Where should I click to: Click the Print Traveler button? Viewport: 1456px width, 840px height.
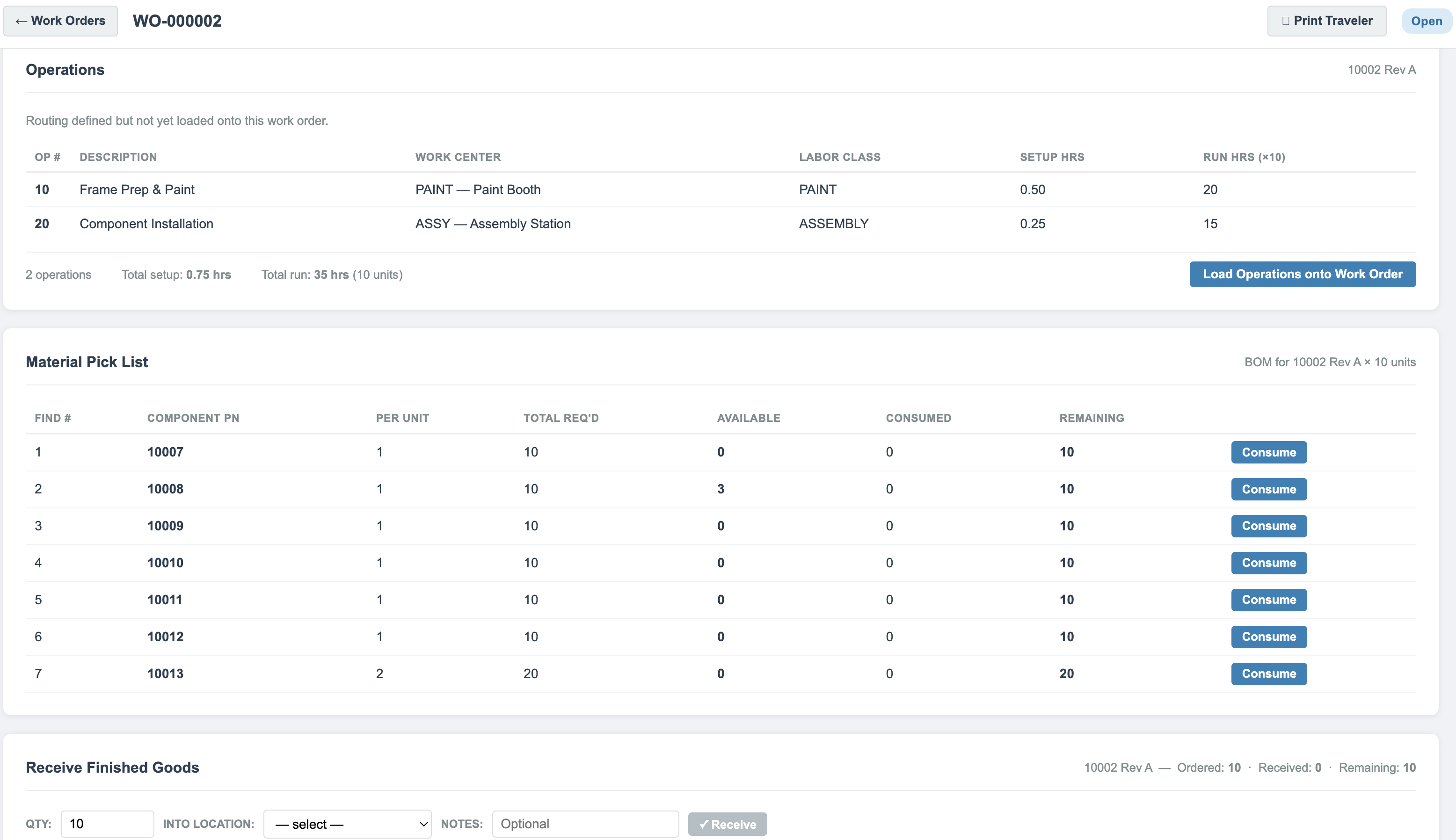coord(1327,21)
